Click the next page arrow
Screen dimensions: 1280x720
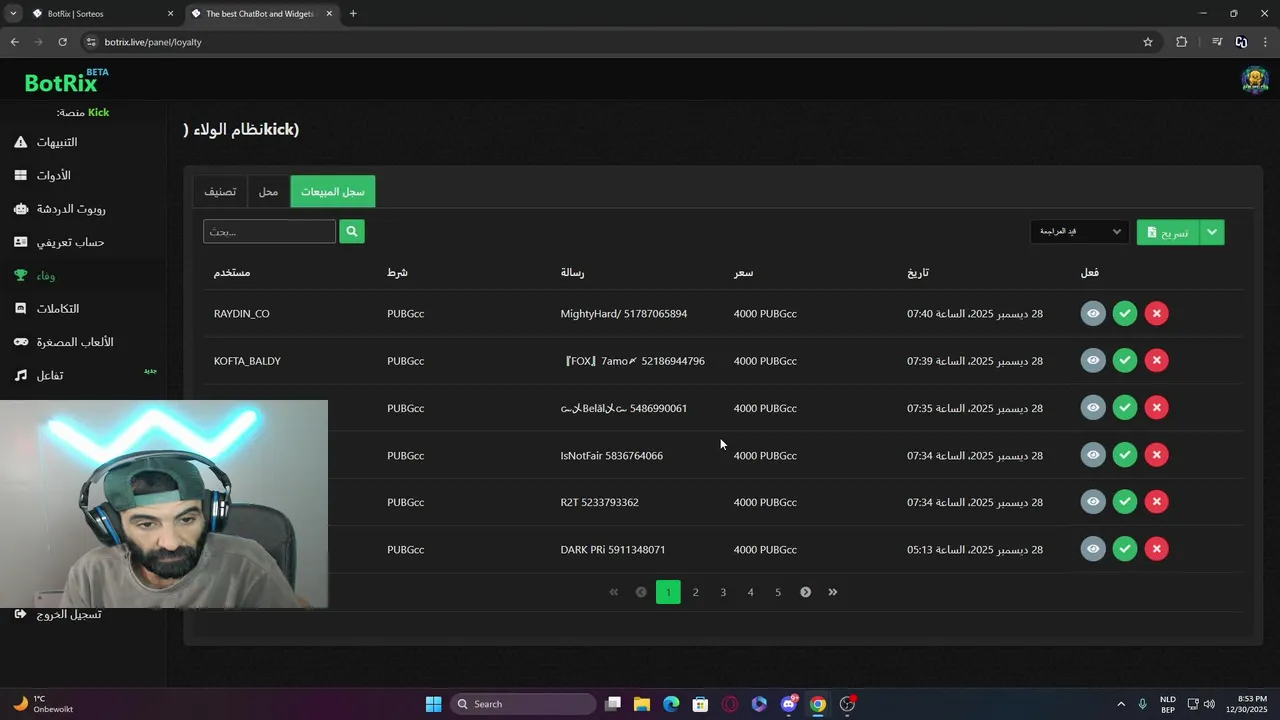pos(805,592)
